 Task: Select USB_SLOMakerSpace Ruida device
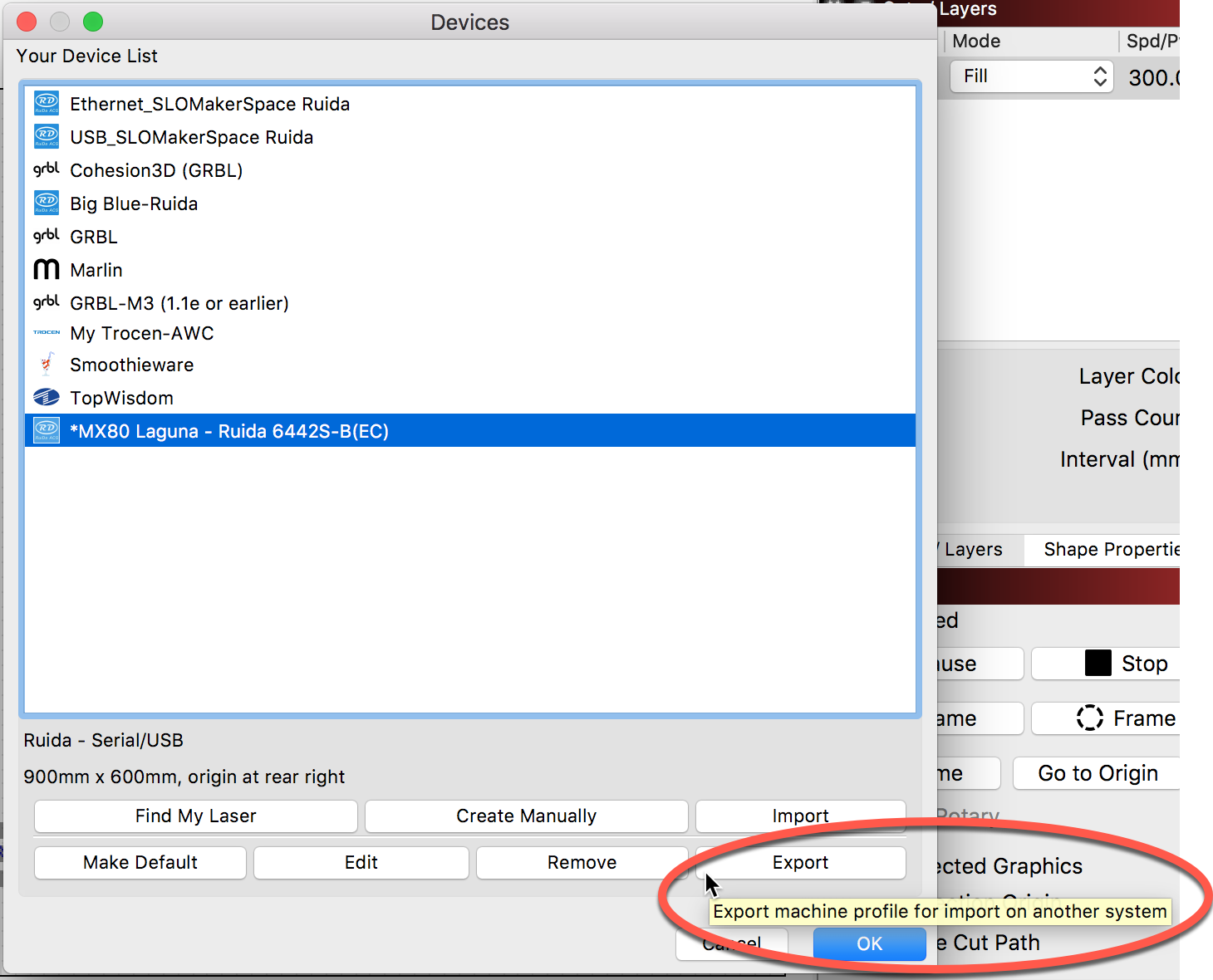tap(470, 137)
